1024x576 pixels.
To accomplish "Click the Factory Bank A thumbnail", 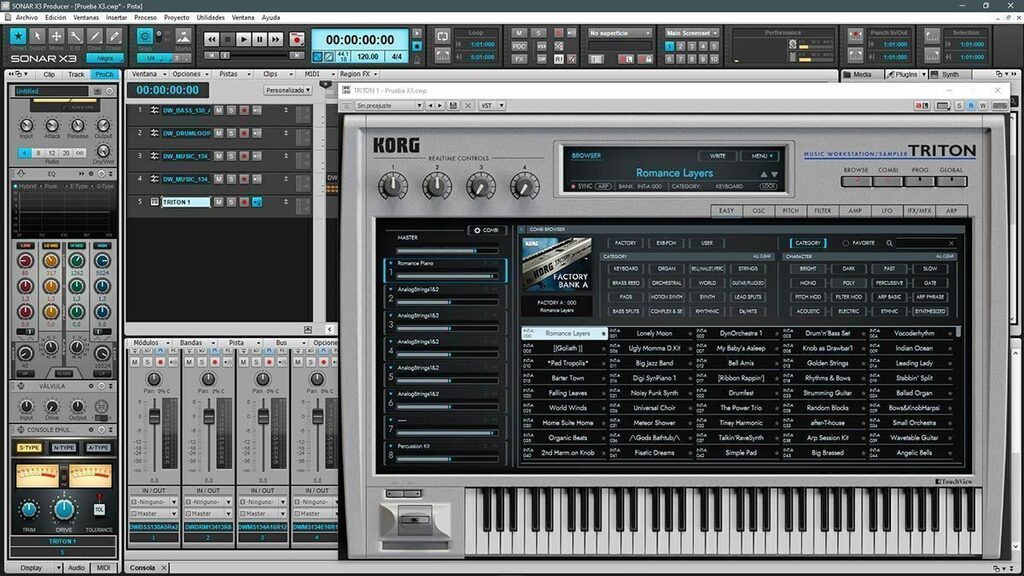I will 556,264.
